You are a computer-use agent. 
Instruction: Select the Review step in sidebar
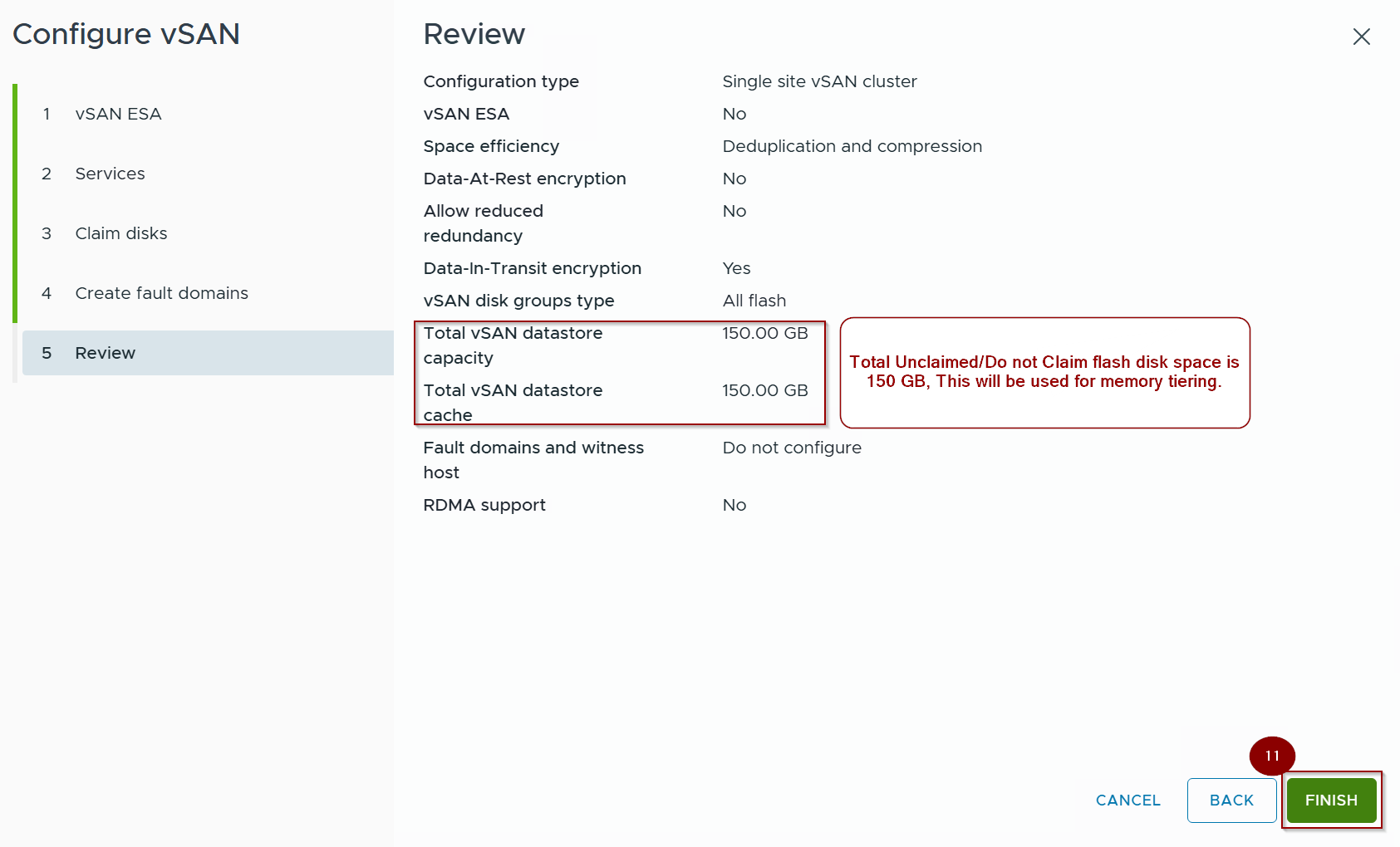point(106,353)
